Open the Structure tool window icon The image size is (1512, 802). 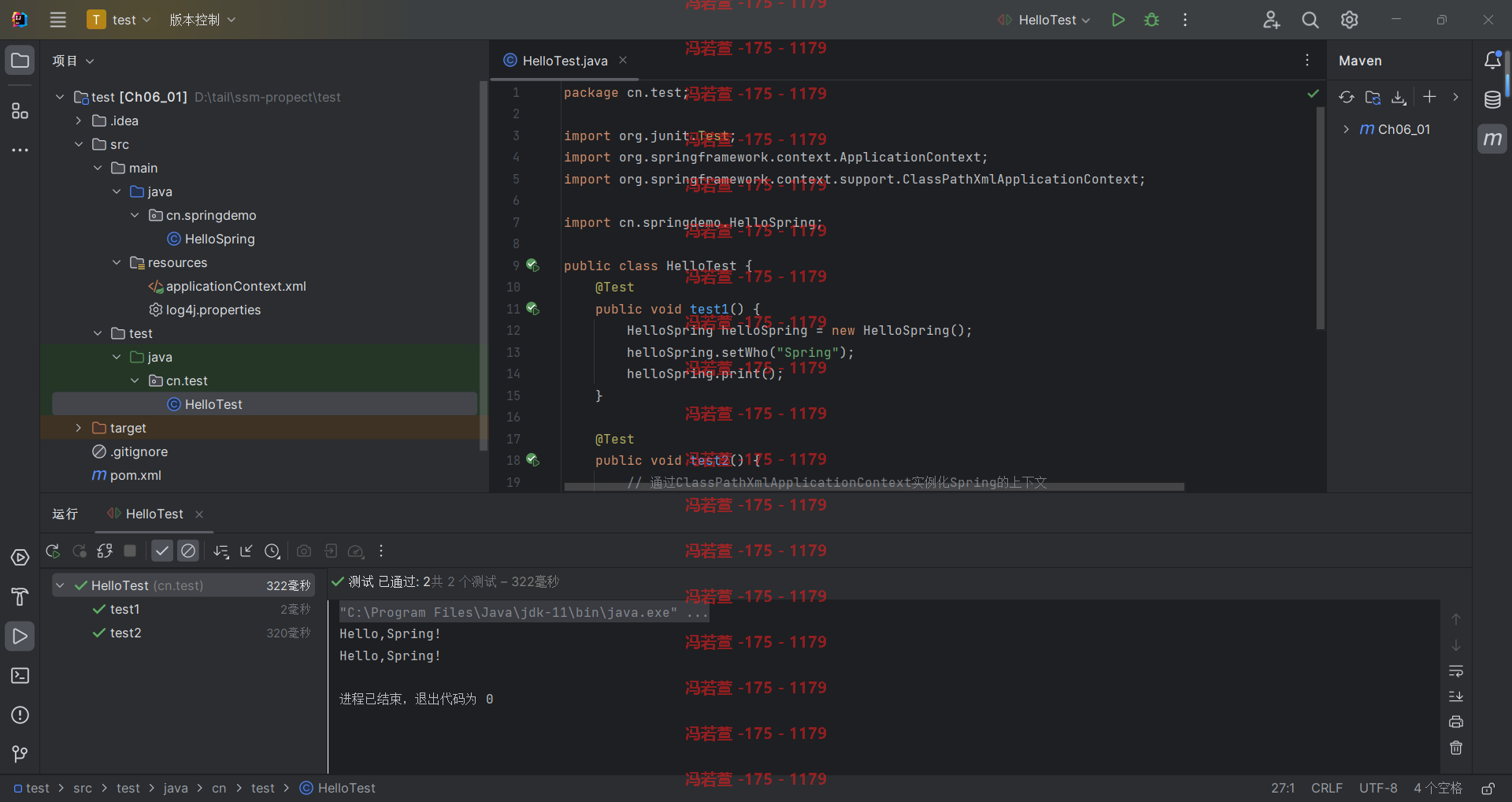(x=20, y=111)
